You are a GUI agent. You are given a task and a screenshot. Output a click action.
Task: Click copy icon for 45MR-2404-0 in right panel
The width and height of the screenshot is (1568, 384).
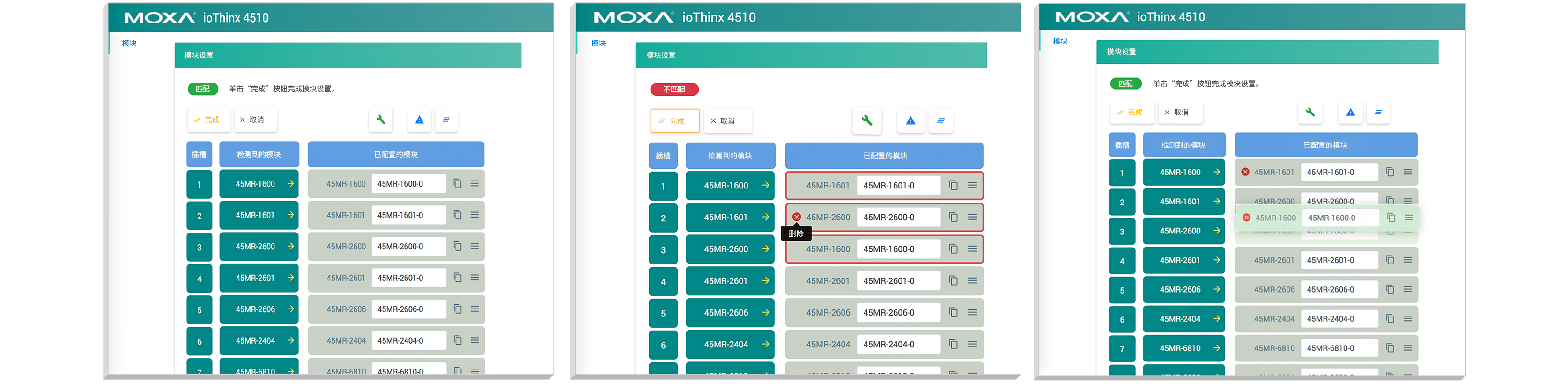click(1390, 319)
